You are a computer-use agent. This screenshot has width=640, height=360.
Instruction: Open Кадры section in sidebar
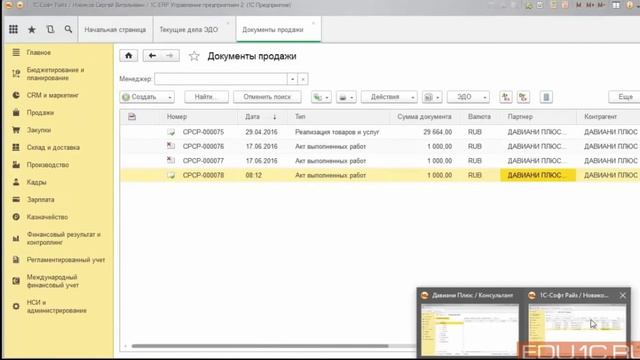coord(36,182)
